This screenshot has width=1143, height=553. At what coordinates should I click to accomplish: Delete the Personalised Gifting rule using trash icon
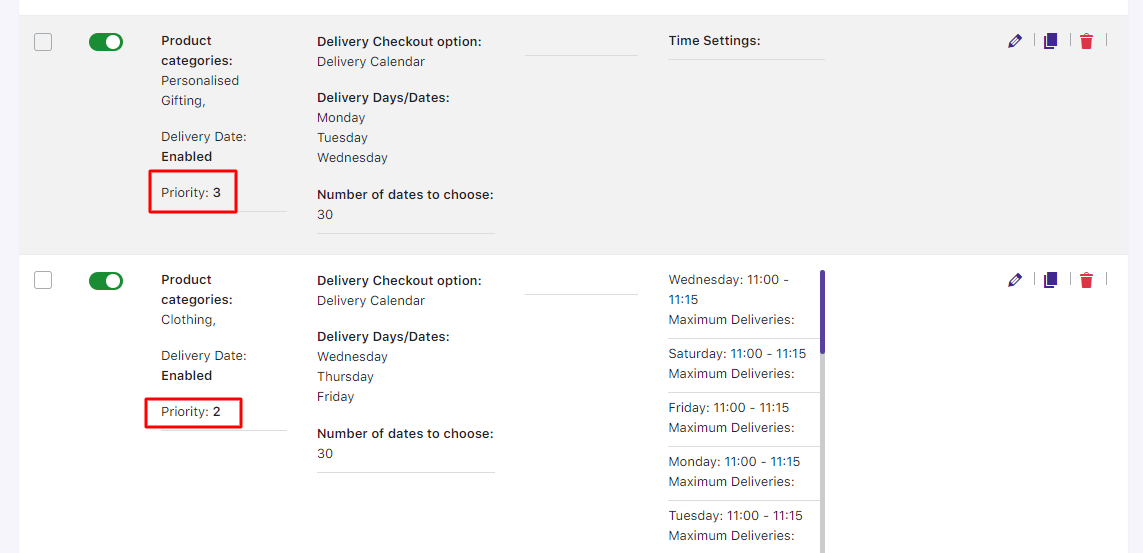click(x=1086, y=41)
